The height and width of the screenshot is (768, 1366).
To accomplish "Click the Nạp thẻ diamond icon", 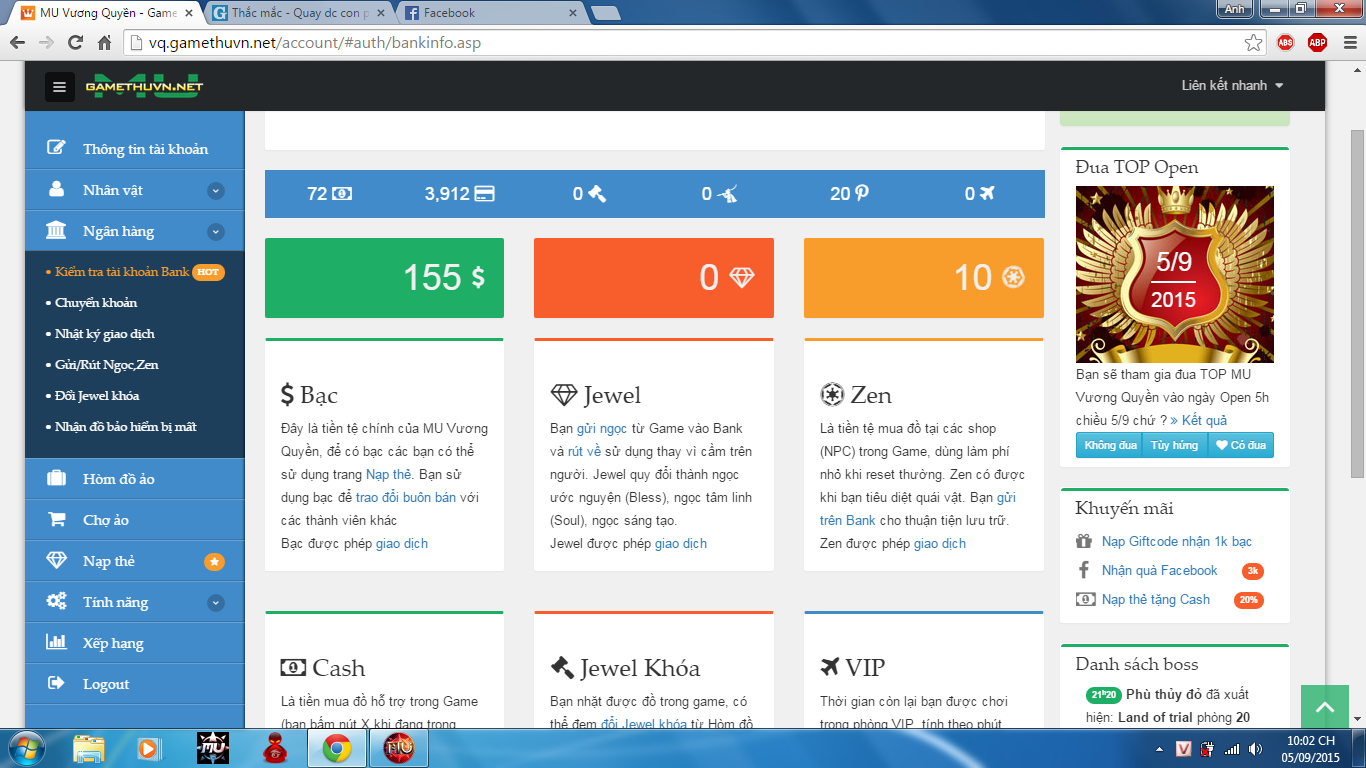I will coord(57,561).
